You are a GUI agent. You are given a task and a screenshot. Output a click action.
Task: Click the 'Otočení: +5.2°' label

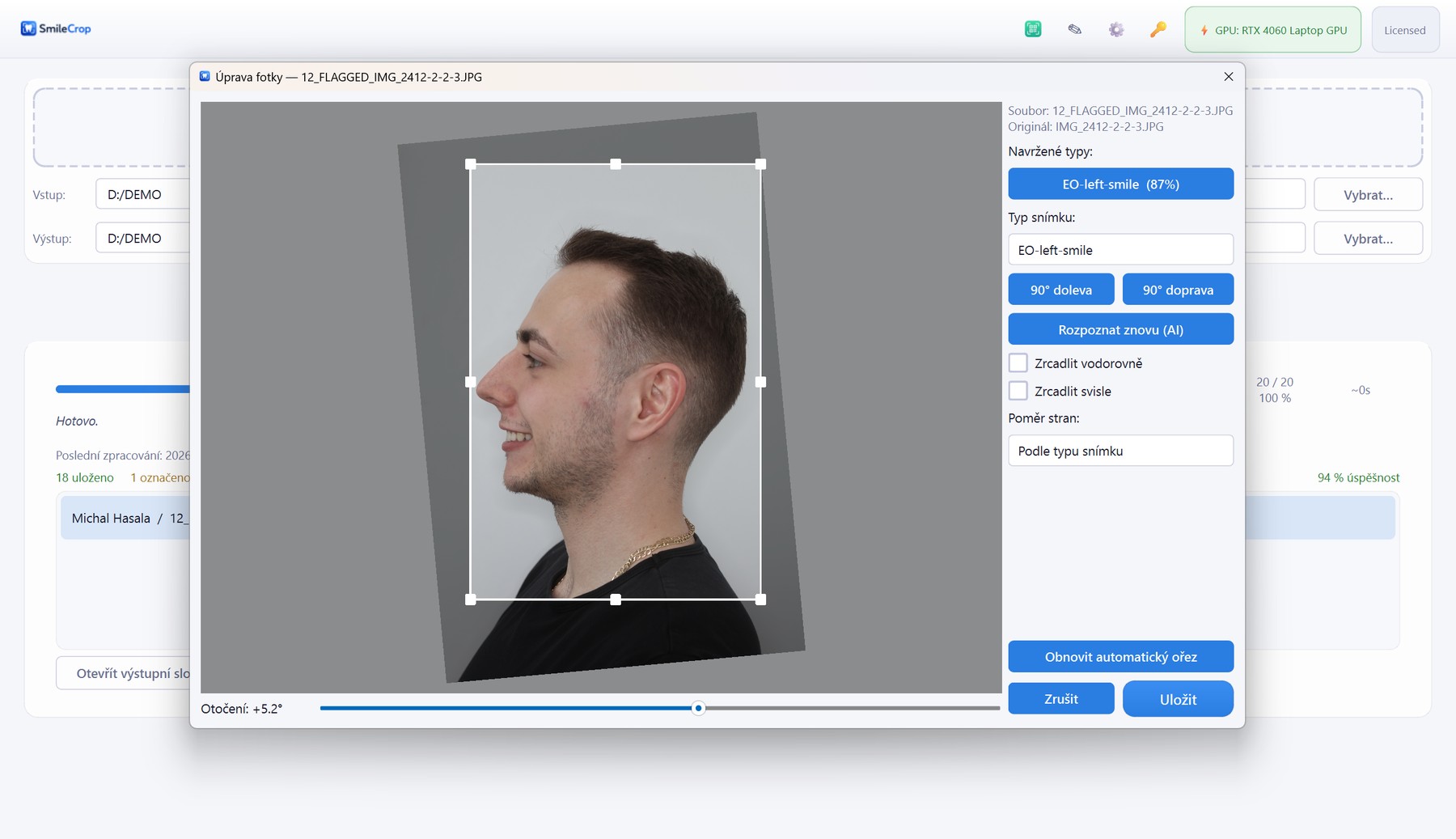tap(242, 708)
